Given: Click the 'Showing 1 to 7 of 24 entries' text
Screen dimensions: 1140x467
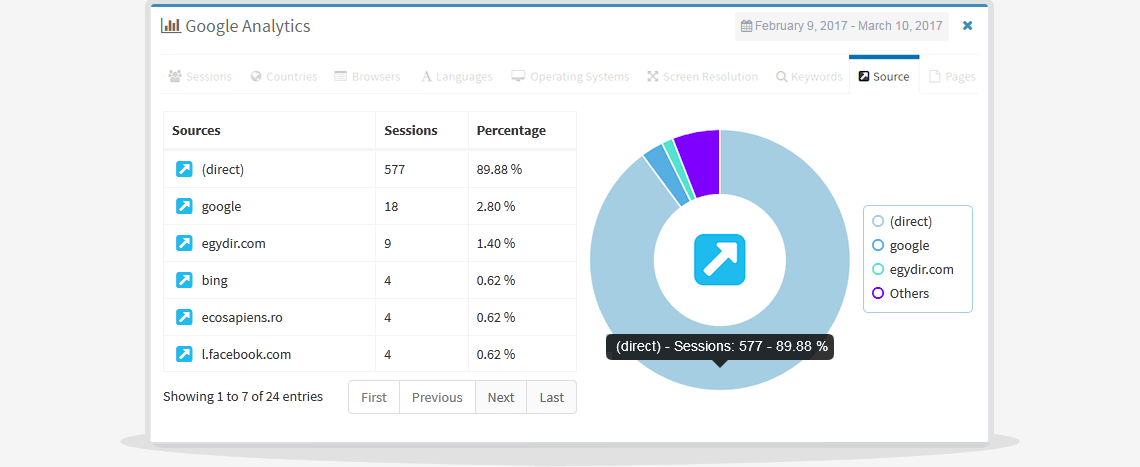Looking at the screenshot, I should pos(243,396).
